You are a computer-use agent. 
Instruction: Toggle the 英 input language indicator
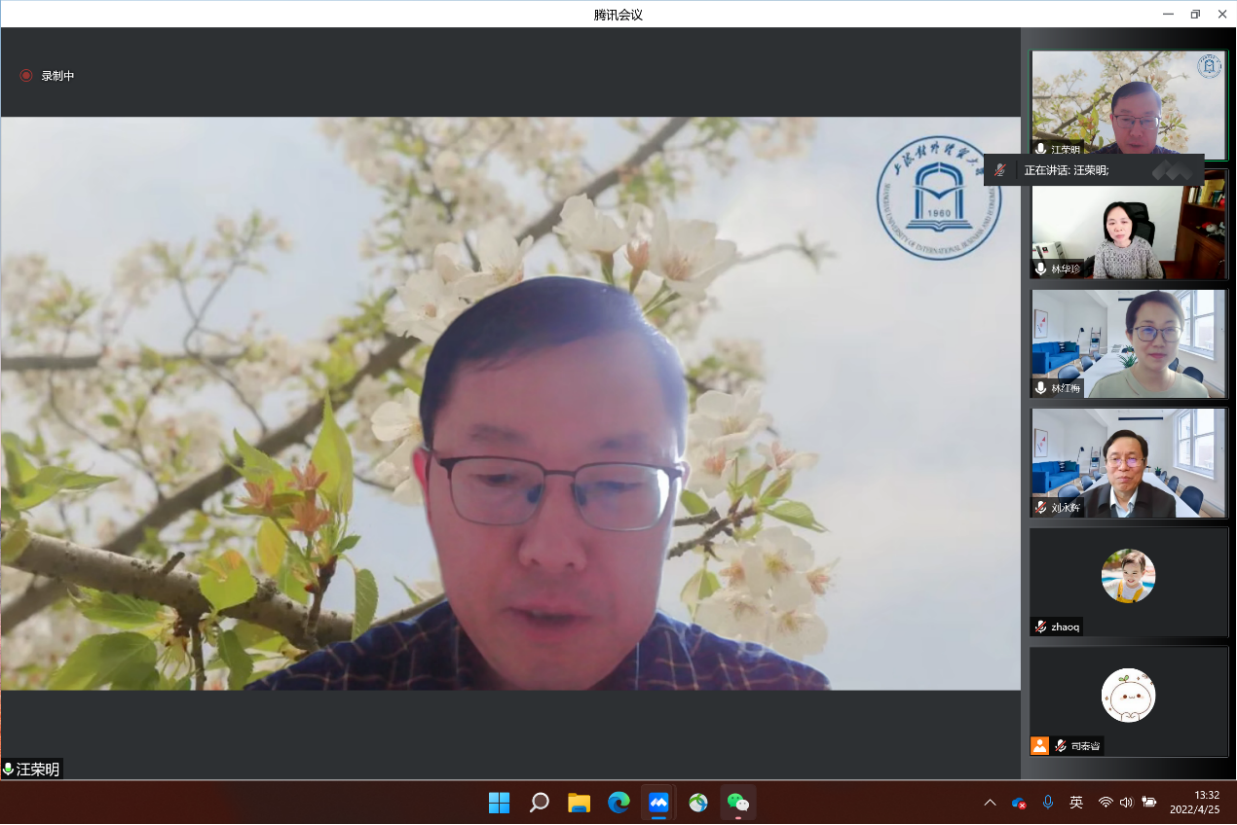click(1076, 802)
